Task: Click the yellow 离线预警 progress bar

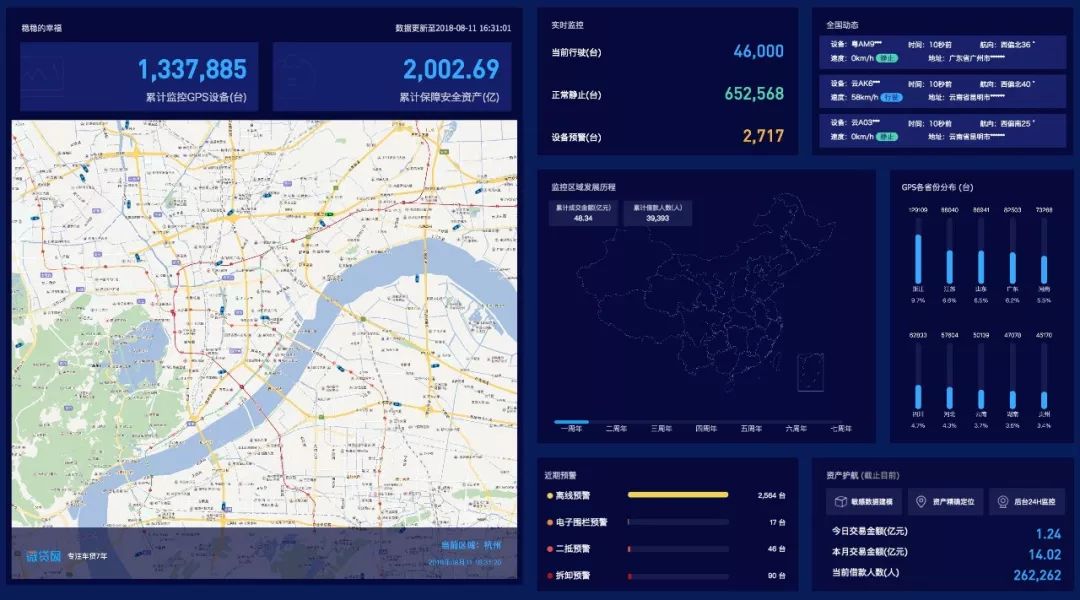Action: 677,495
